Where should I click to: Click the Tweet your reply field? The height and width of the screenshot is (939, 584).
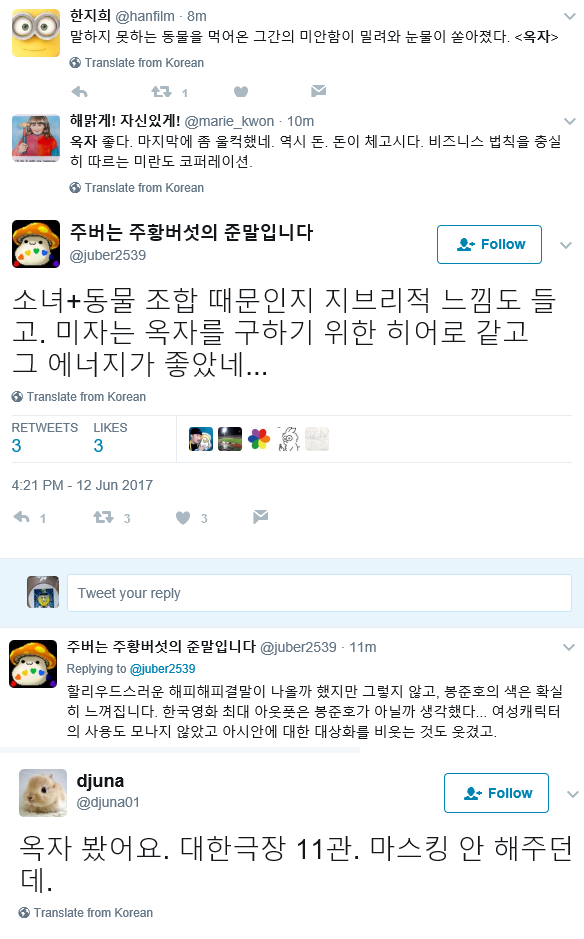319,593
